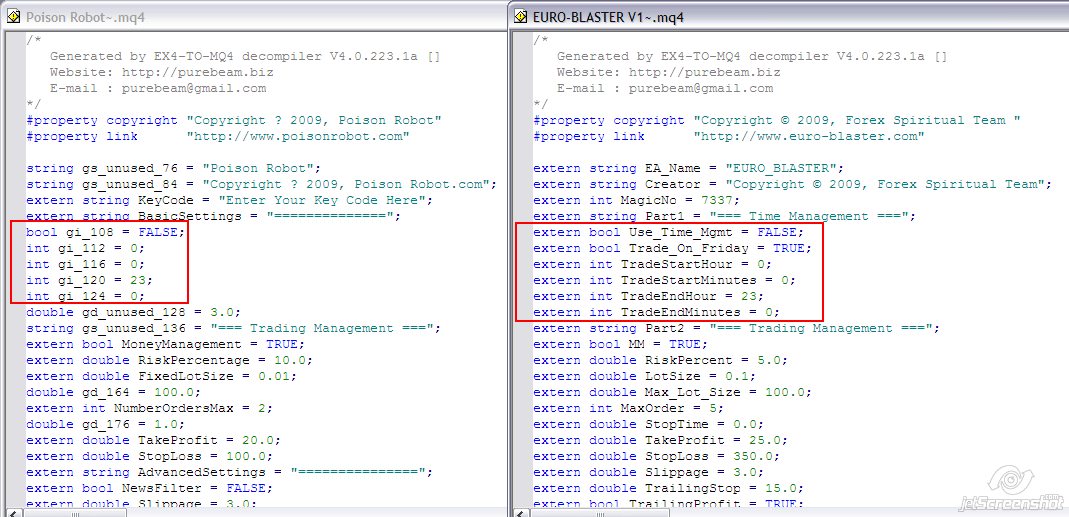
Task: Click the EURO-BLASTER V1~.mq4 file icon
Action: [520, 17]
